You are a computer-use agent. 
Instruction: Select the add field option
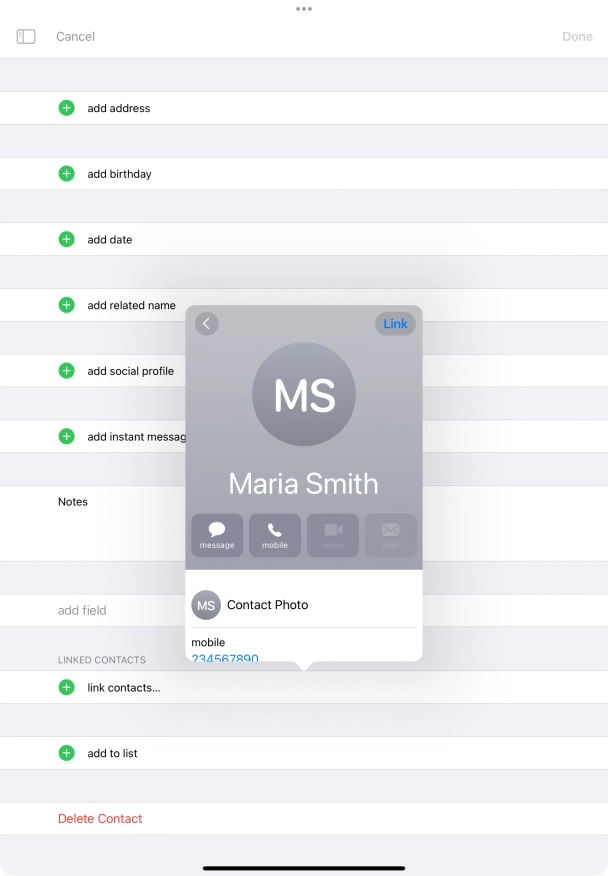[x=82, y=610]
